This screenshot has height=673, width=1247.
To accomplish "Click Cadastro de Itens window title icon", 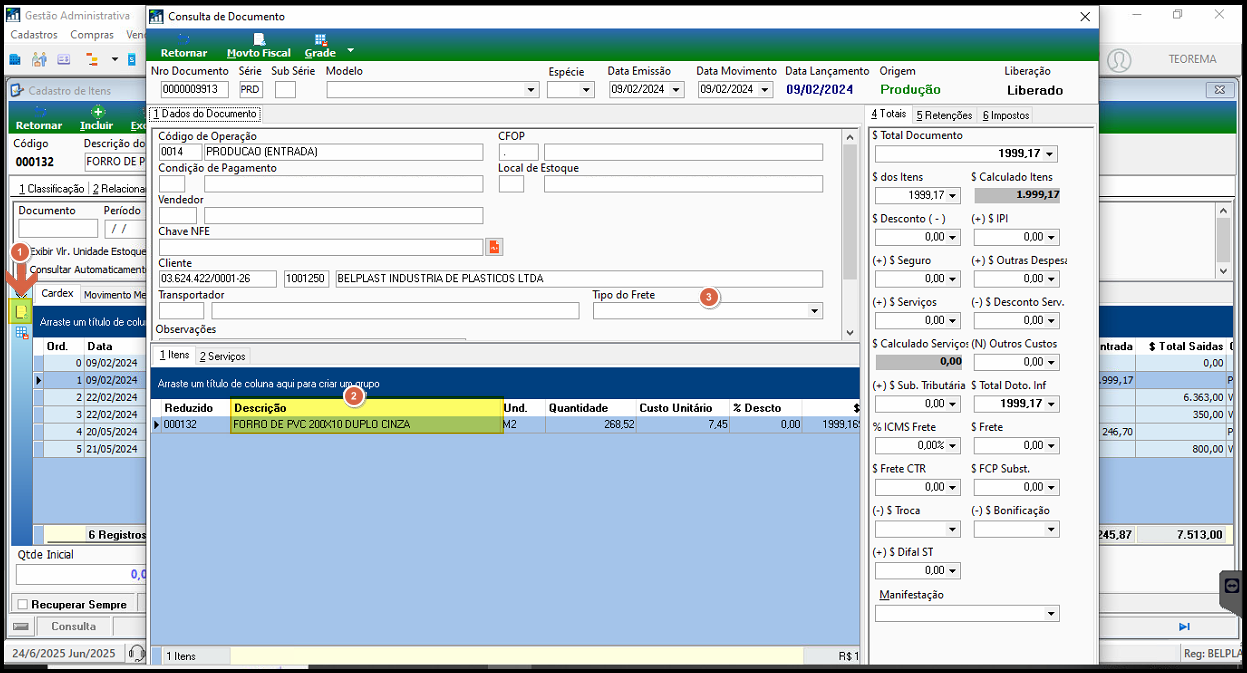I will (17, 90).
